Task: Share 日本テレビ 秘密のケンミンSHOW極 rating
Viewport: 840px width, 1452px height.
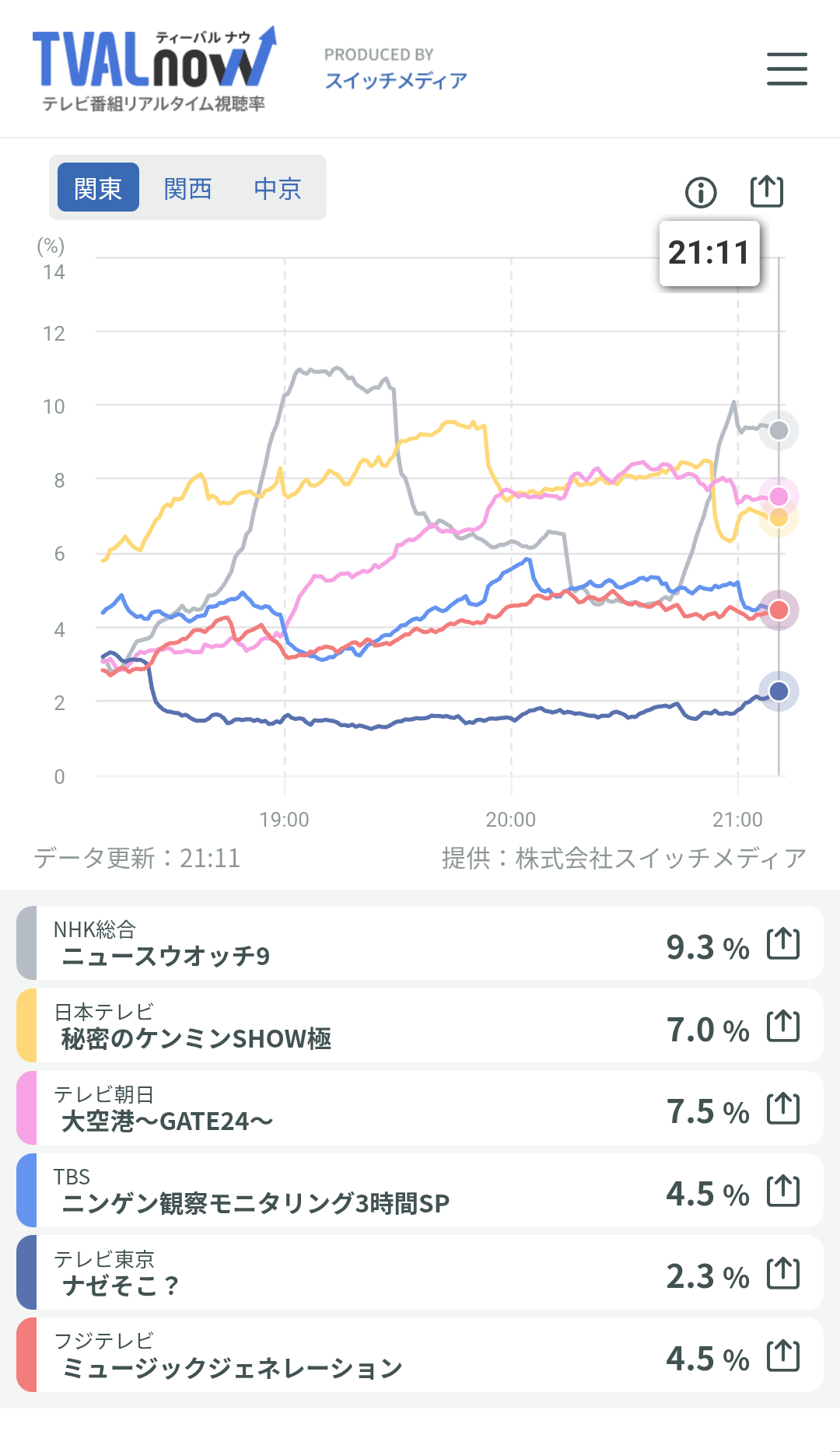Action: (x=783, y=1026)
